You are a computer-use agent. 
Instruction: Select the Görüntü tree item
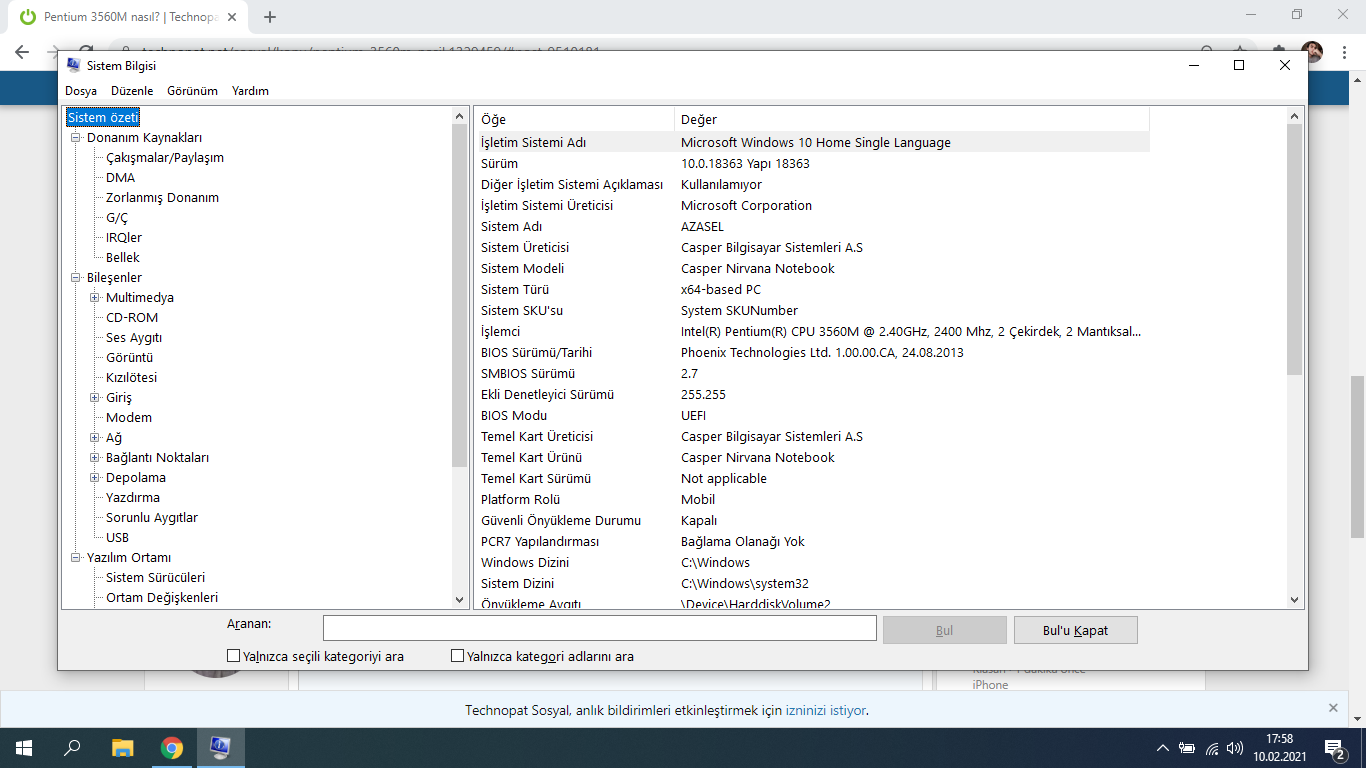coord(129,357)
